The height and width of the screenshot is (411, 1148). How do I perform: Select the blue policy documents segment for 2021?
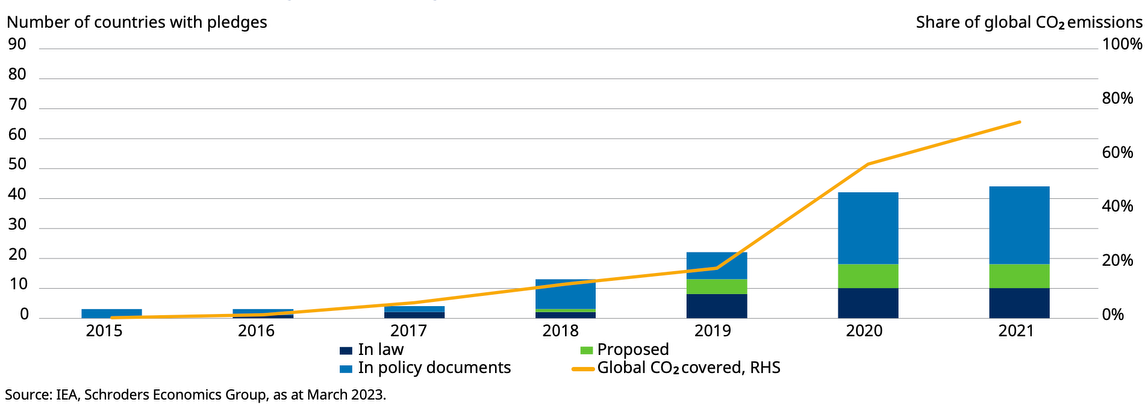[x=1019, y=225]
